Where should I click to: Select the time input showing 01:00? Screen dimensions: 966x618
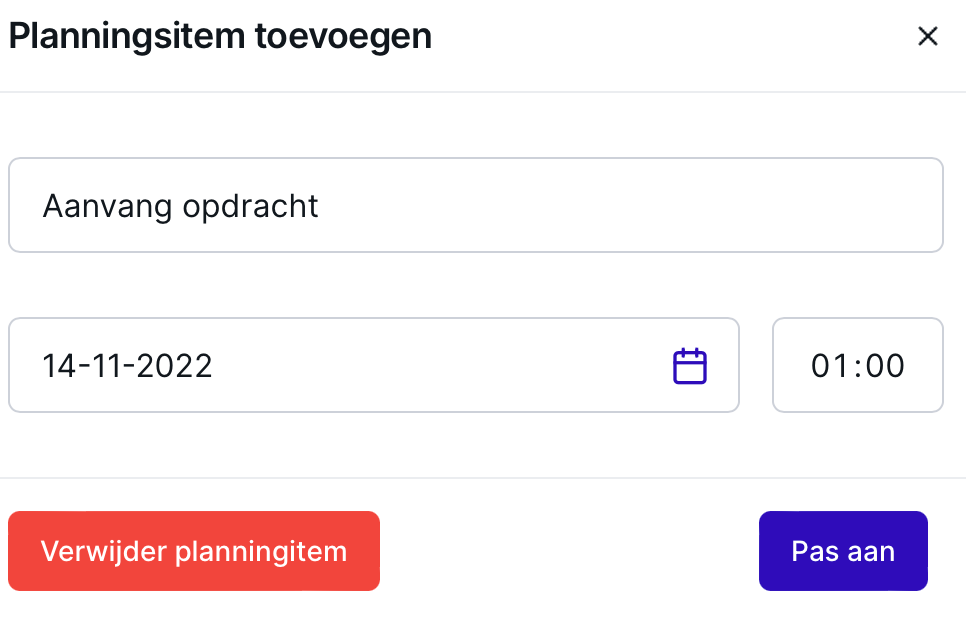click(858, 365)
